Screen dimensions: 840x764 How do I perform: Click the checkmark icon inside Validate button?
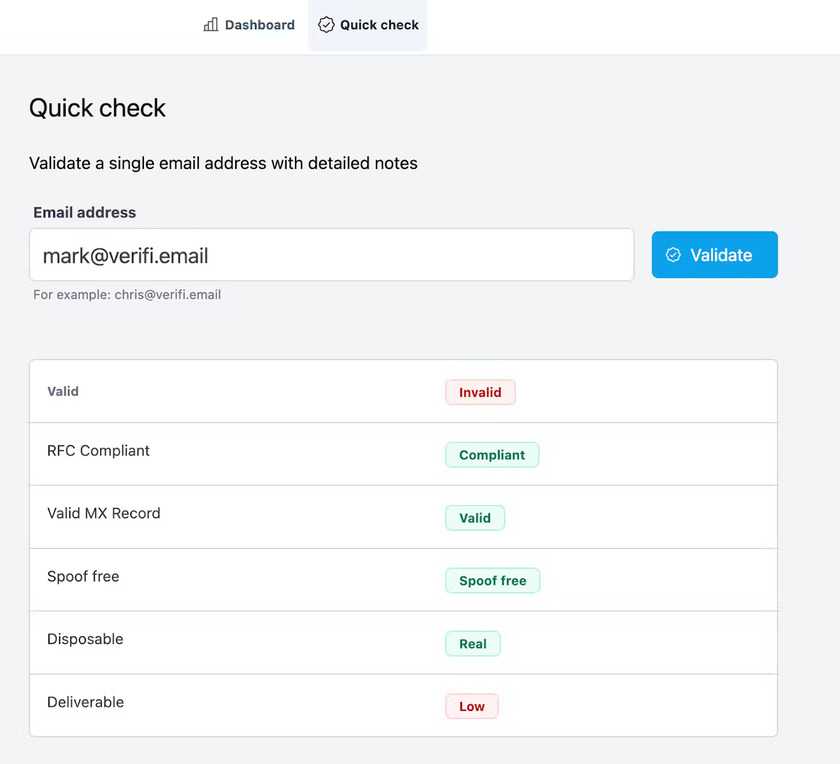pyautogui.click(x=673, y=255)
